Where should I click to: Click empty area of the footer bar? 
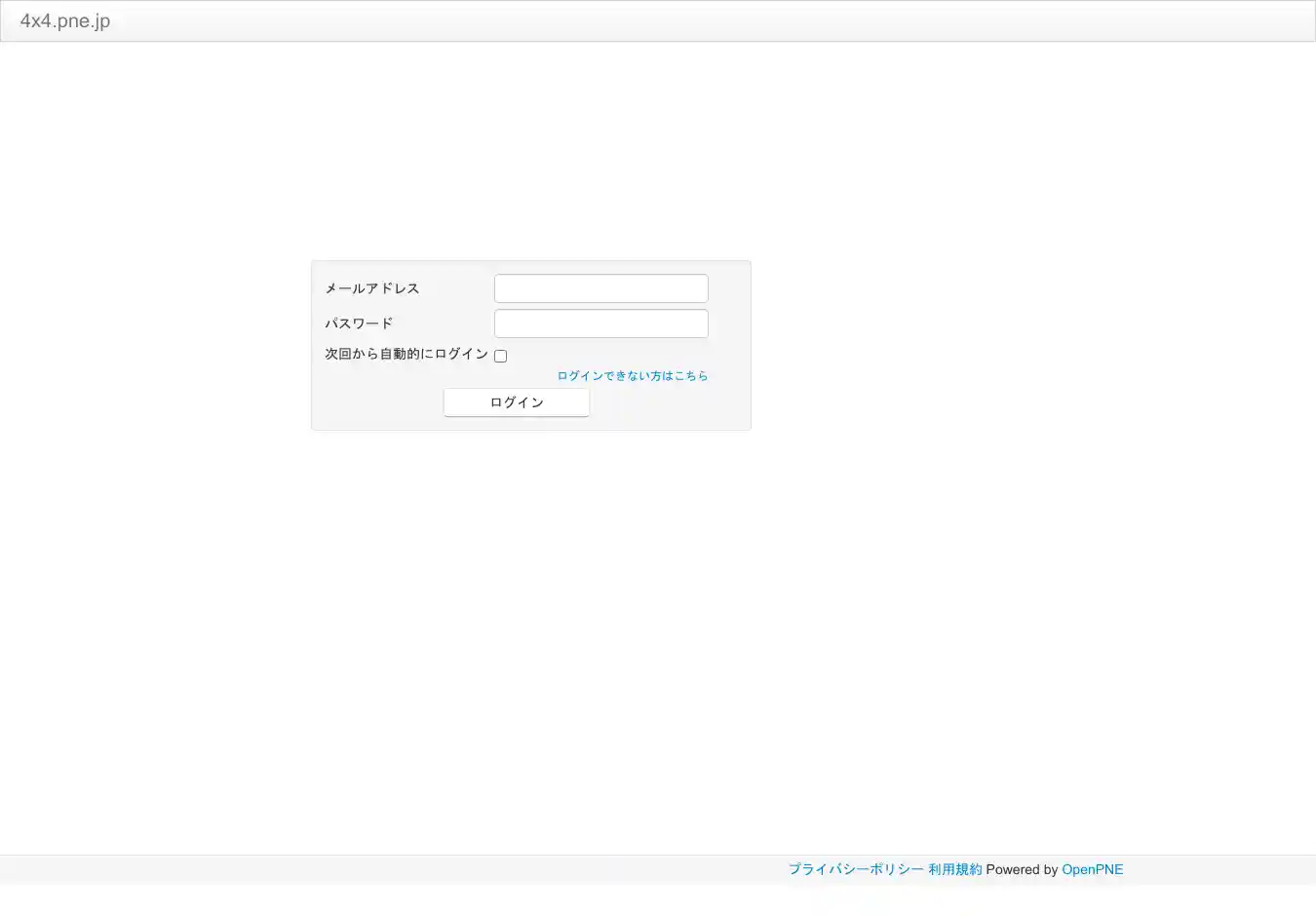click(390, 869)
